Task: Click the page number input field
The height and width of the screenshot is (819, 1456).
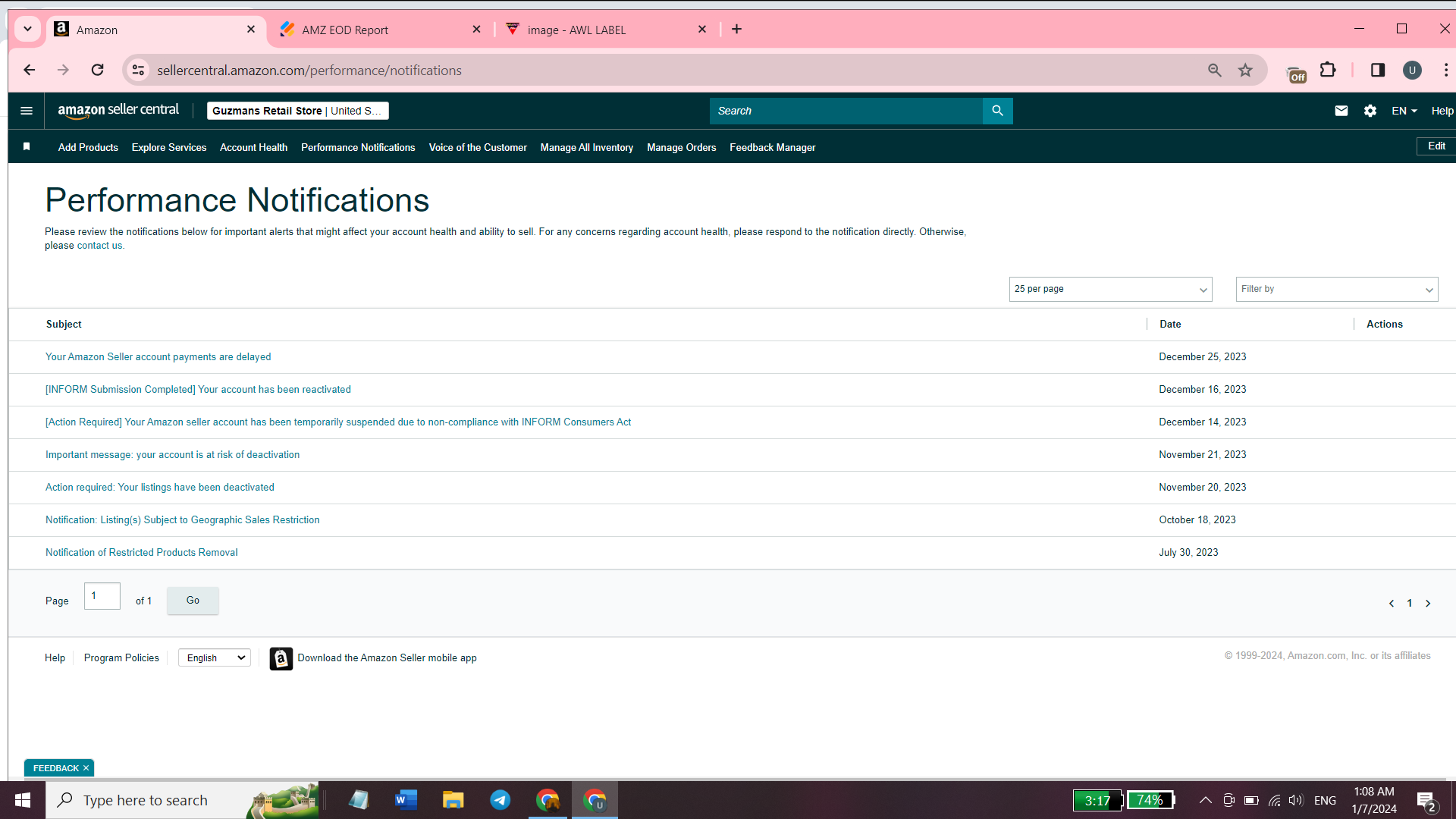Action: coord(102,596)
